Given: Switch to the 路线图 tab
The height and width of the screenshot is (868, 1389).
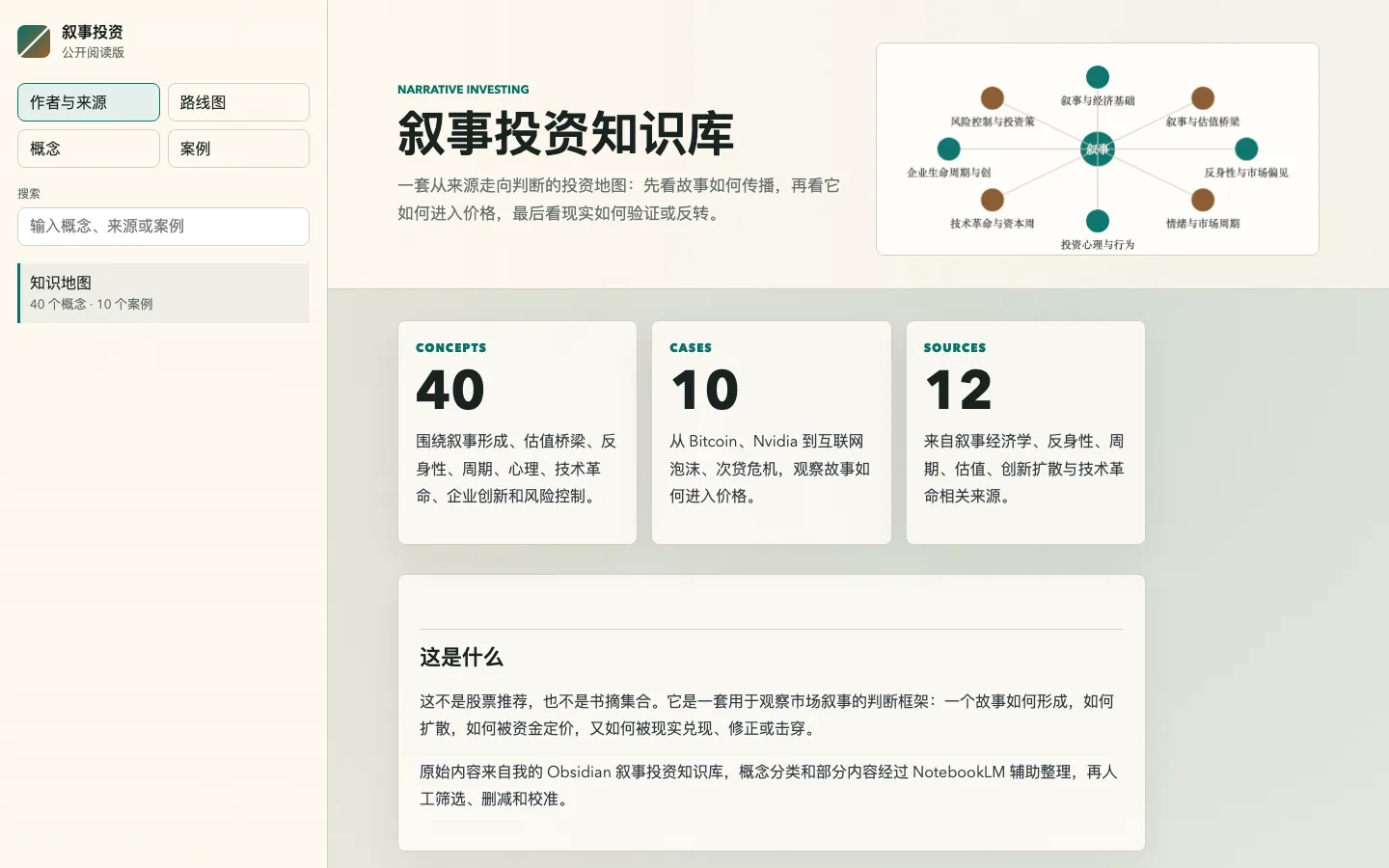Looking at the screenshot, I should [x=238, y=102].
